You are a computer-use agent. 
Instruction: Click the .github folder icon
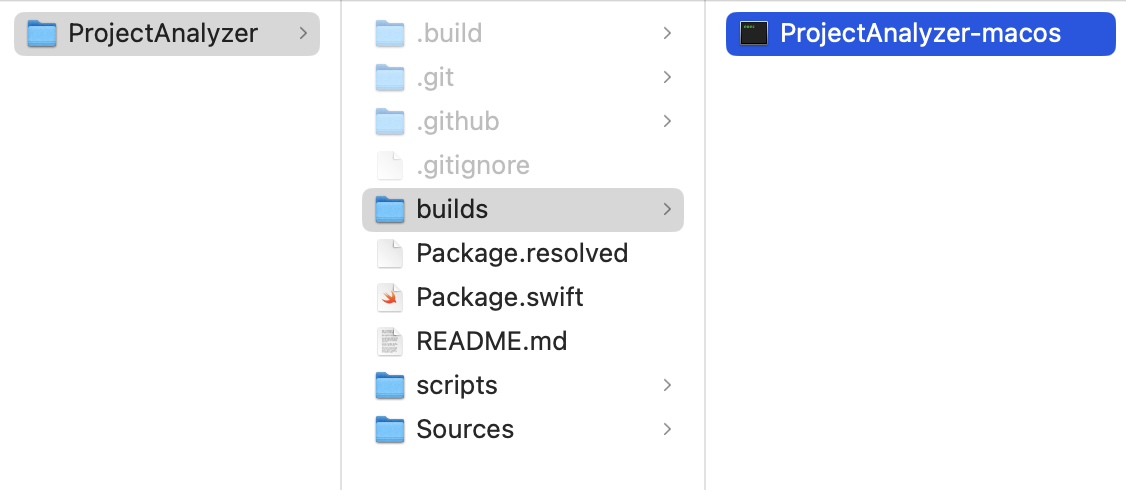tap(389, 121)
